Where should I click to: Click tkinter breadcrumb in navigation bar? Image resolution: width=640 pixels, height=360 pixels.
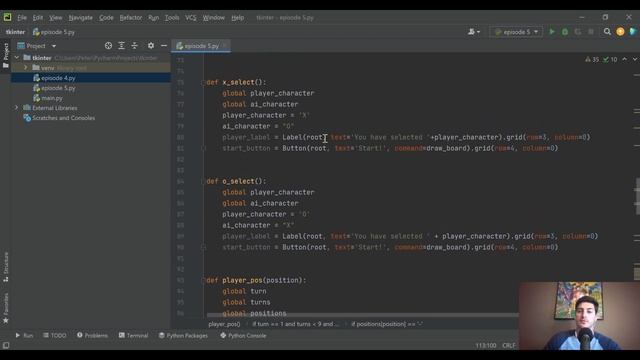click(15, 32)
